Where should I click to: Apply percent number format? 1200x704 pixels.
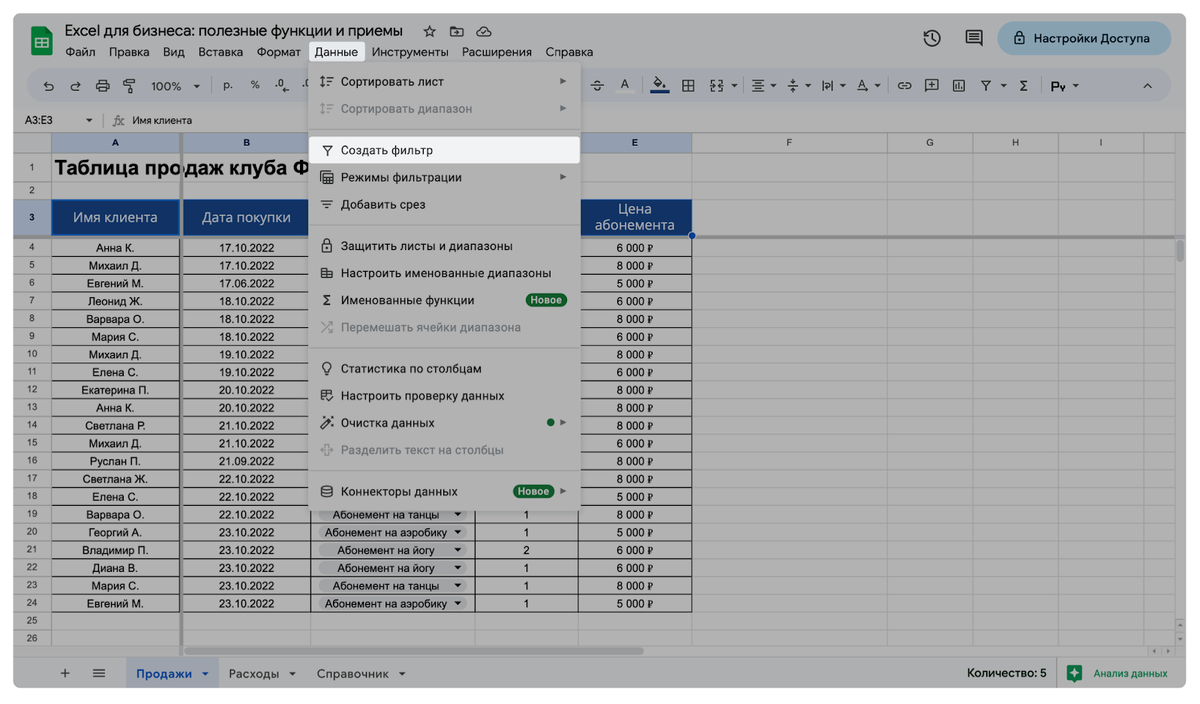pyautogui.click(x=255, y=85)
